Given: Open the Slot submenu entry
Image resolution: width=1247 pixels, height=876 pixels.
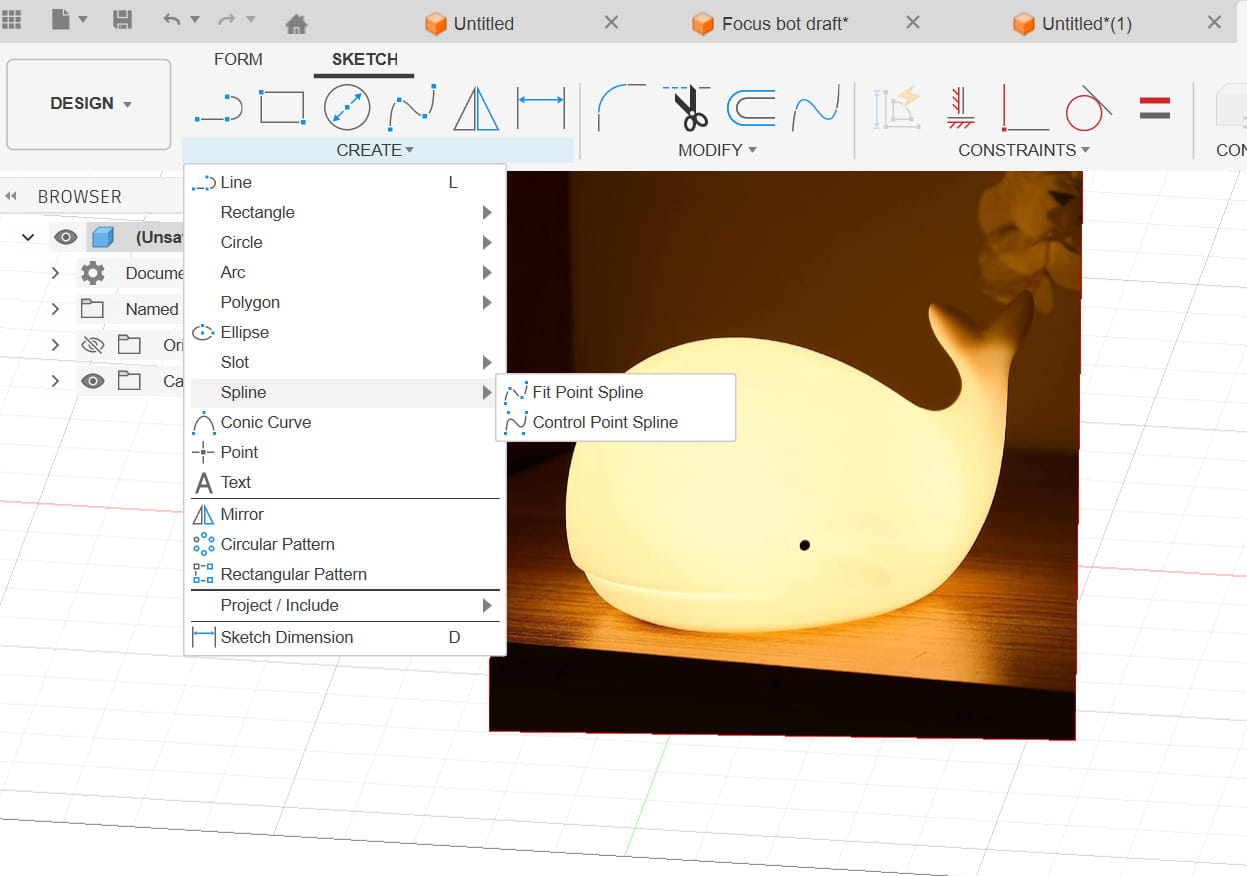Looking at the screenshot, I should (x=345, y=362).
